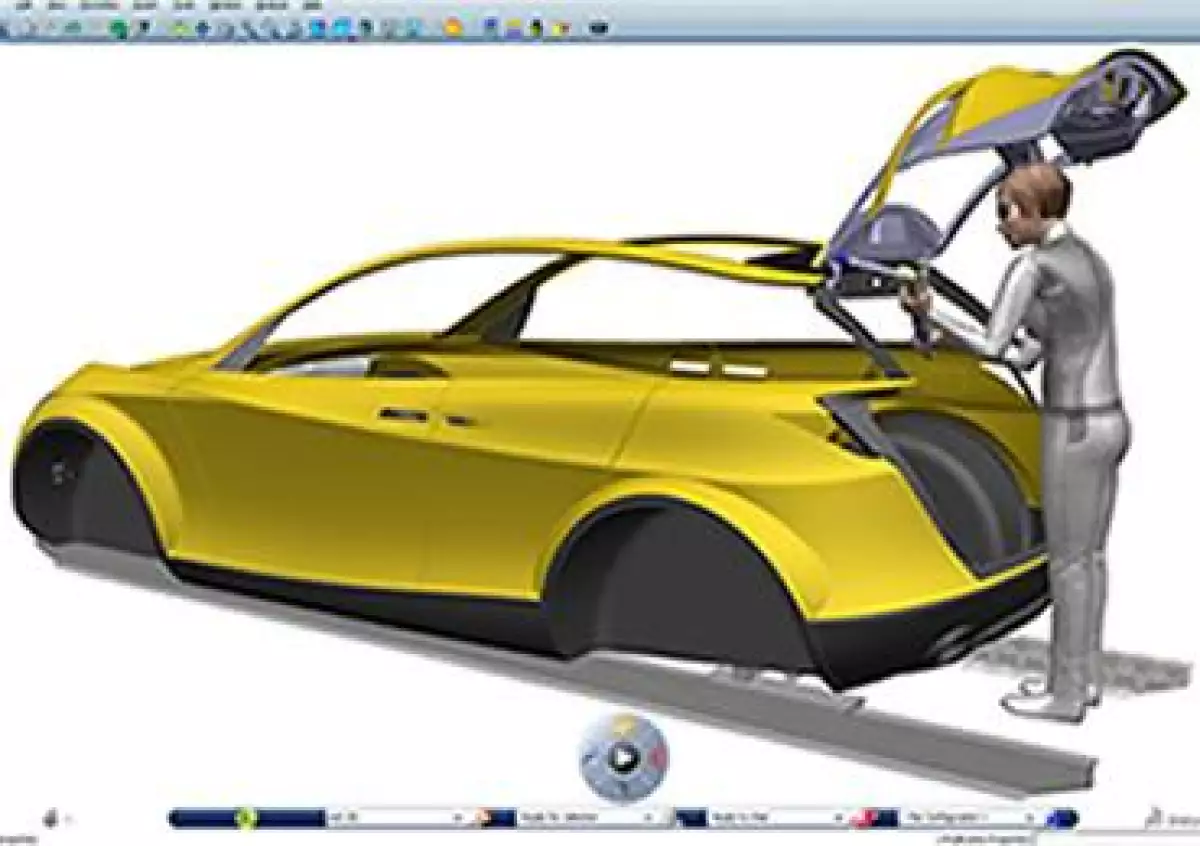Click the blue oval icon in bottom bar

click(x=1062, y=818)
